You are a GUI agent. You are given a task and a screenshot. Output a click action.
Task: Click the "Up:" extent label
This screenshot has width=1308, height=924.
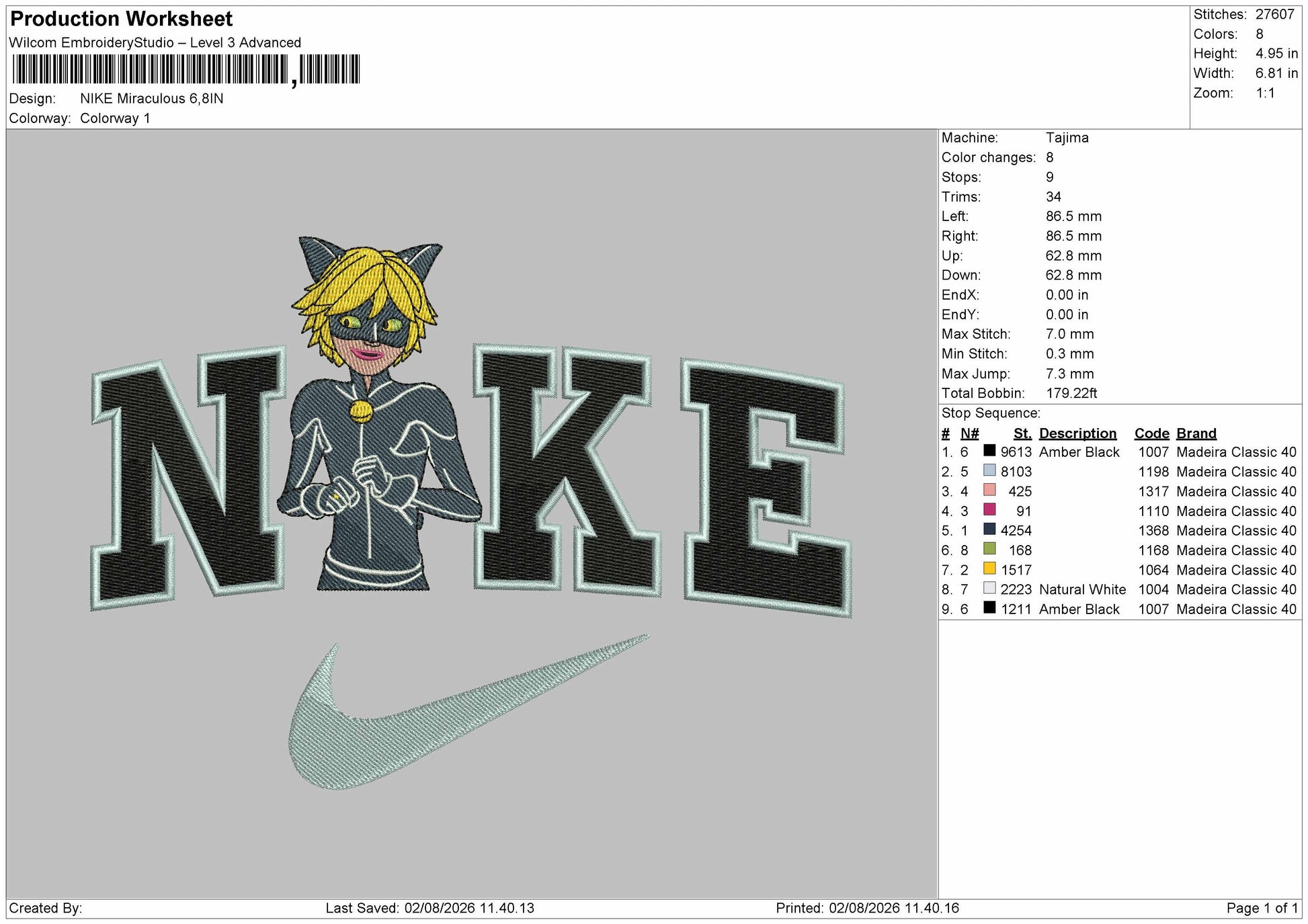pos(952,256)
